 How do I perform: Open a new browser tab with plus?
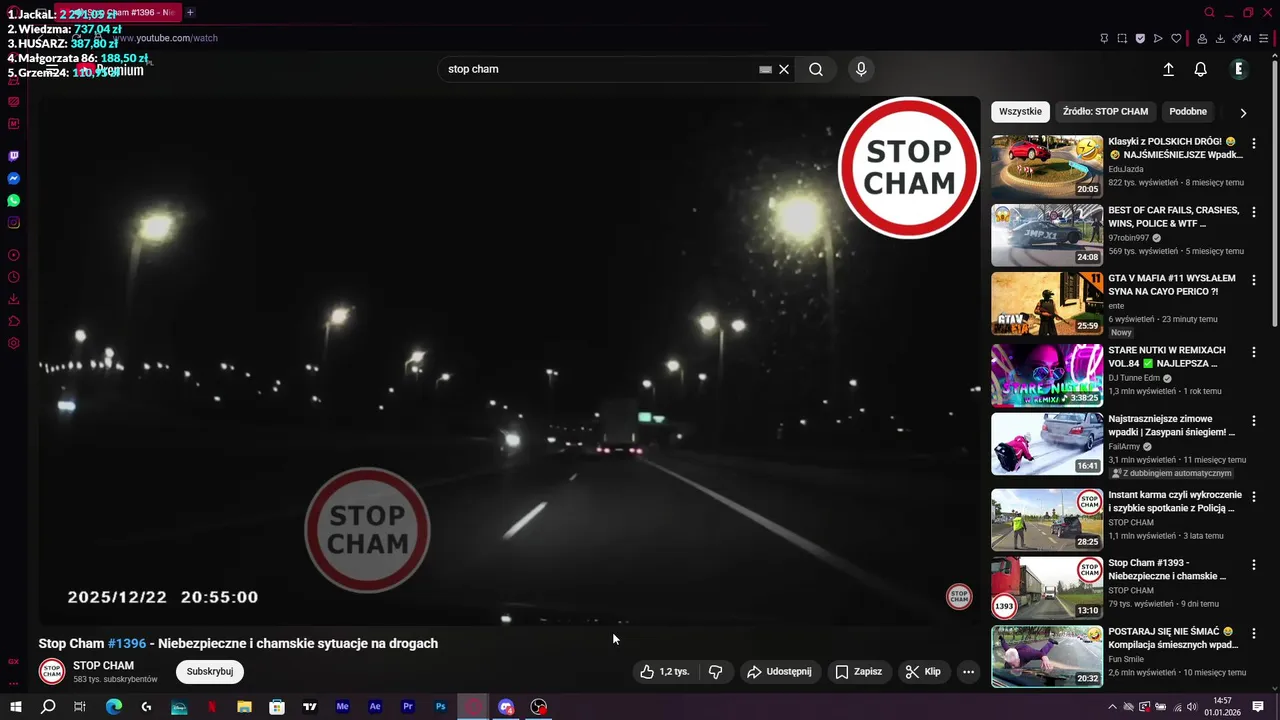(190, 12)
